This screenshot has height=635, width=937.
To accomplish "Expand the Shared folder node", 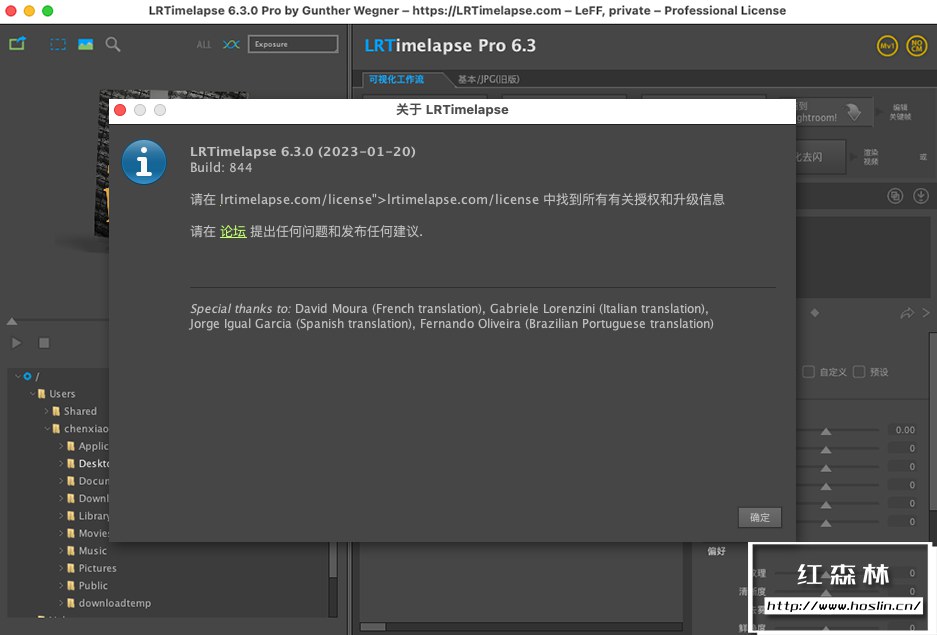I will 47,411.
